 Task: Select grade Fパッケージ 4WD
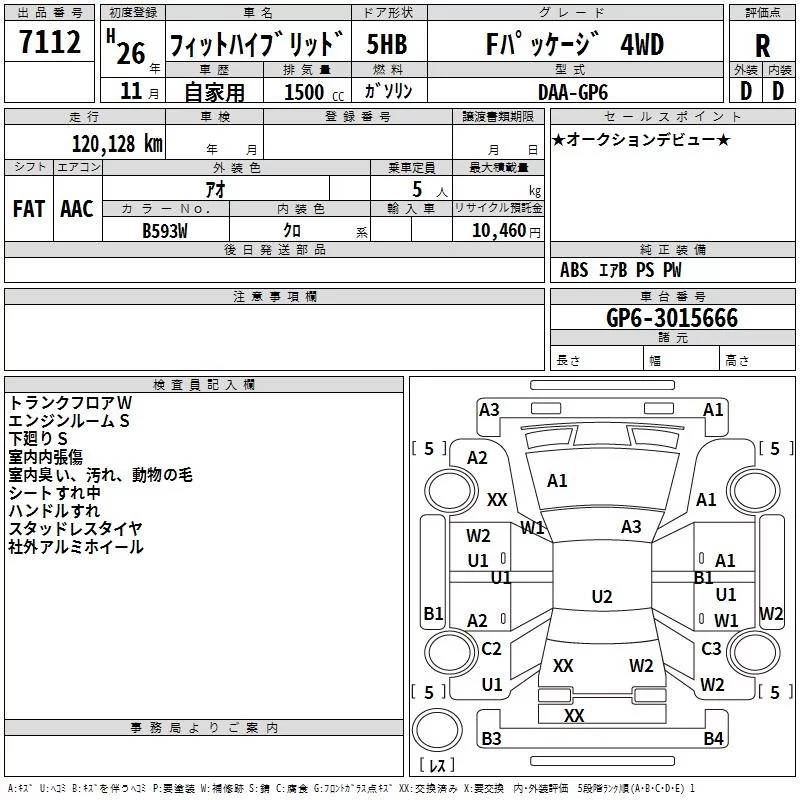(574, 44)
